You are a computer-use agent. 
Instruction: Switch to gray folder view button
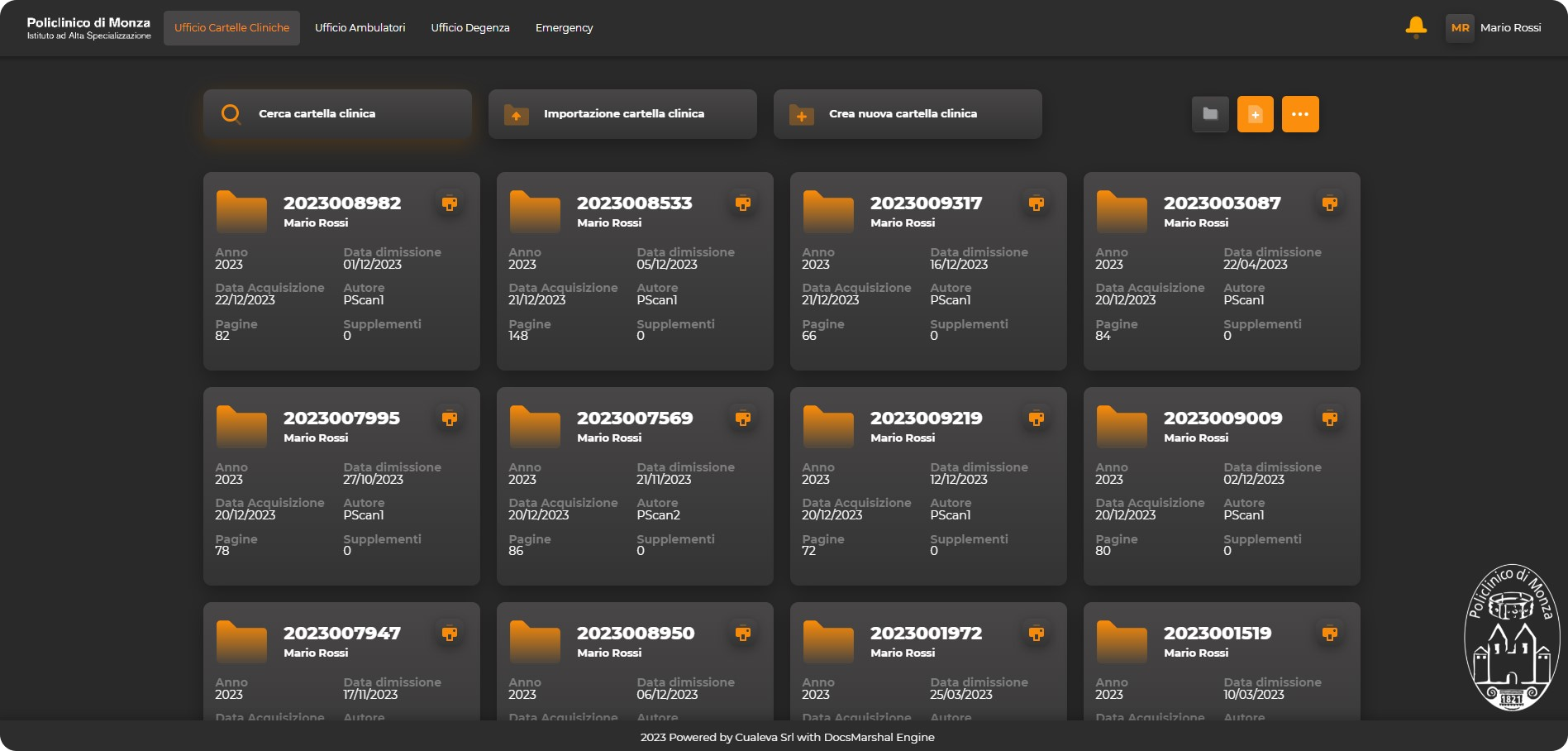tap(1210, 114)
